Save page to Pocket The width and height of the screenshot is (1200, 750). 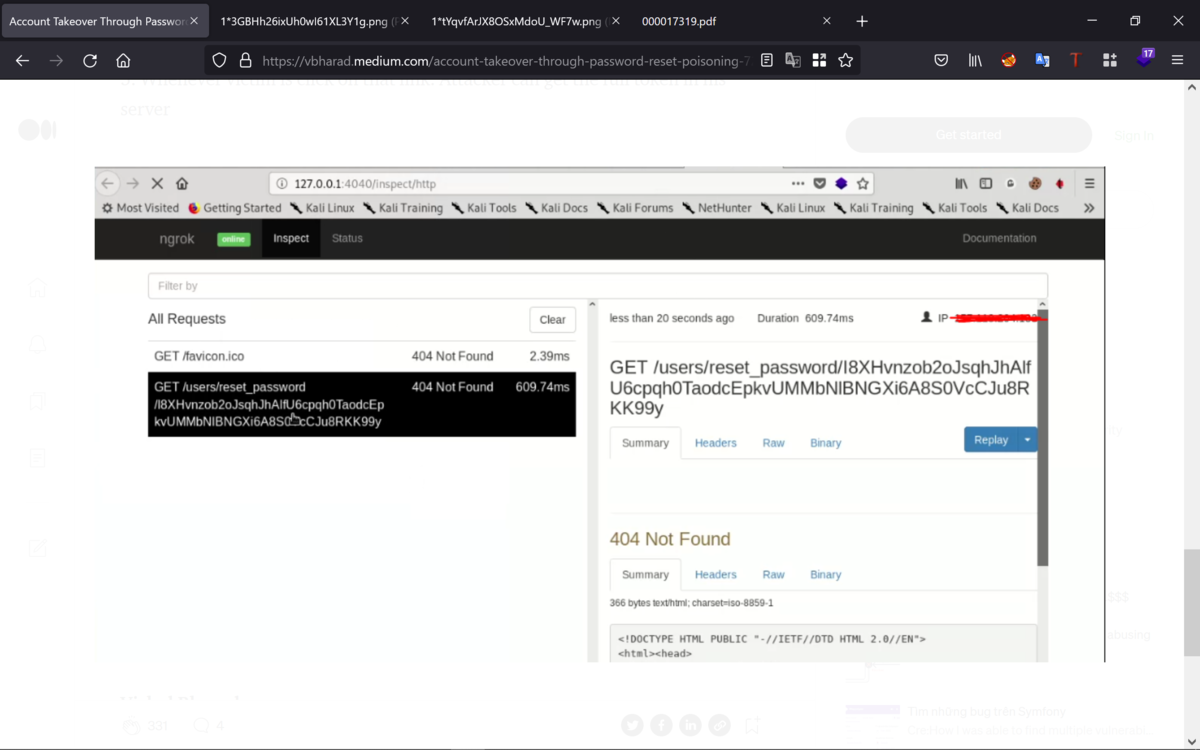[941, 60]
